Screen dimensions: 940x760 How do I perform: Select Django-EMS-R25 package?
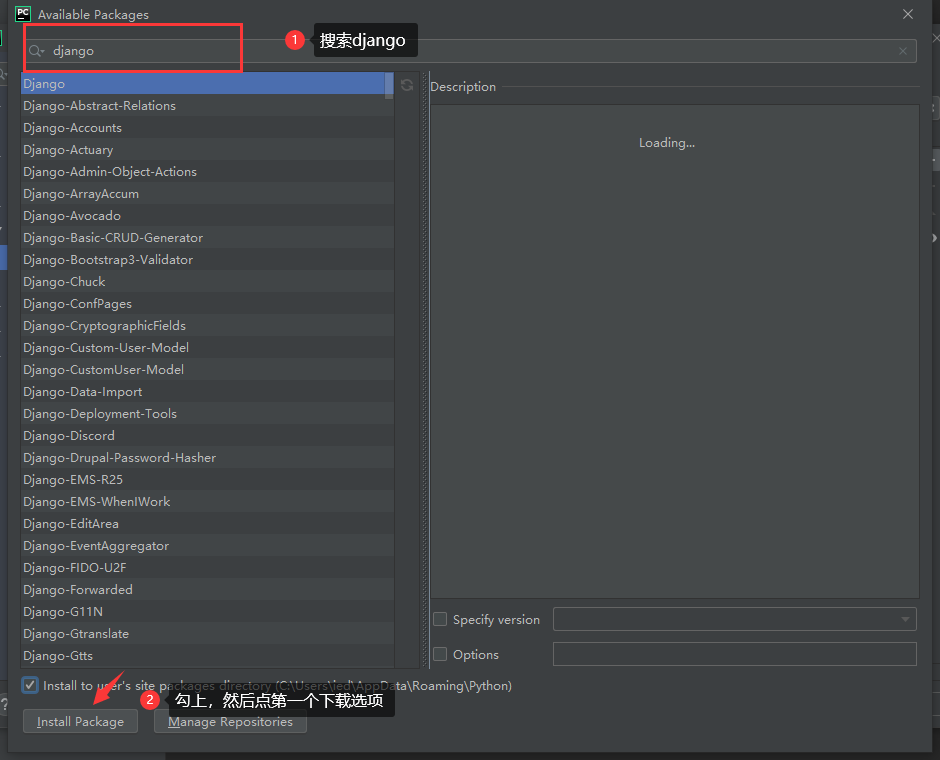point(207,479)
